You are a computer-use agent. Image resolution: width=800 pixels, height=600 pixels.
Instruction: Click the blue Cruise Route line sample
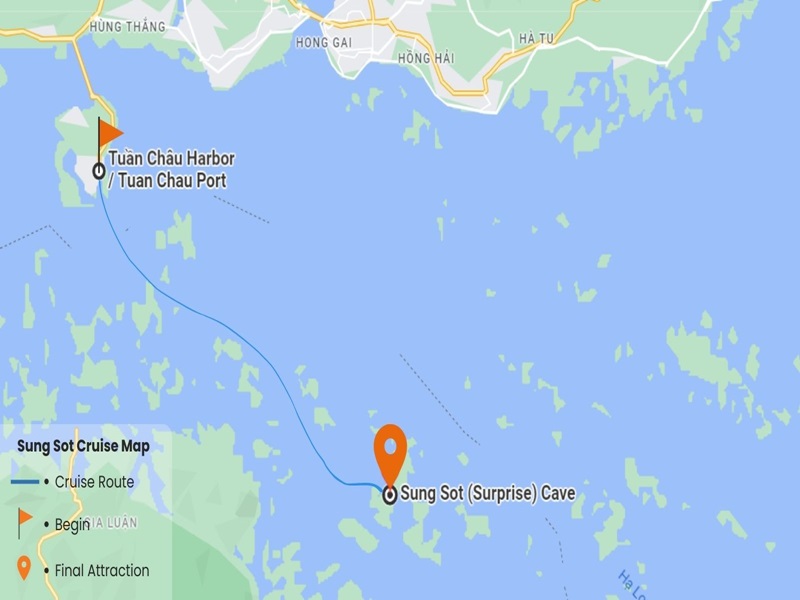(25, 482)
